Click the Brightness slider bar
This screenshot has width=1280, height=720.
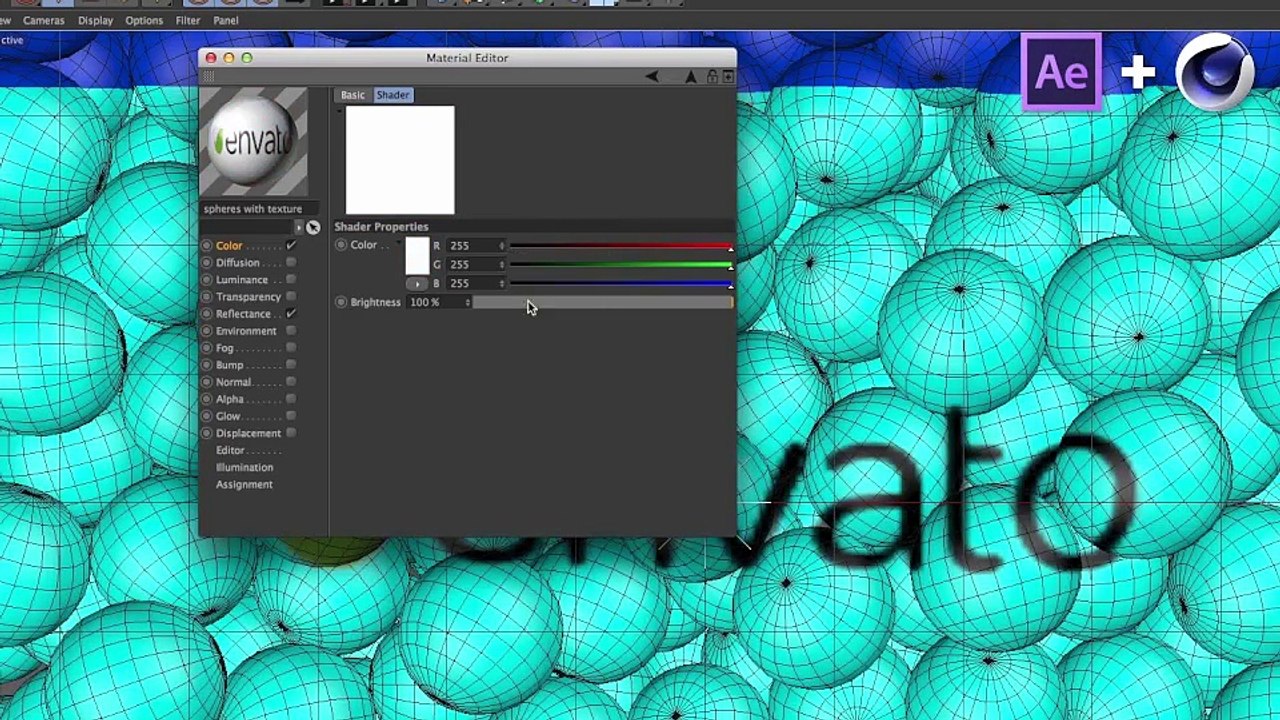(603, 302)
